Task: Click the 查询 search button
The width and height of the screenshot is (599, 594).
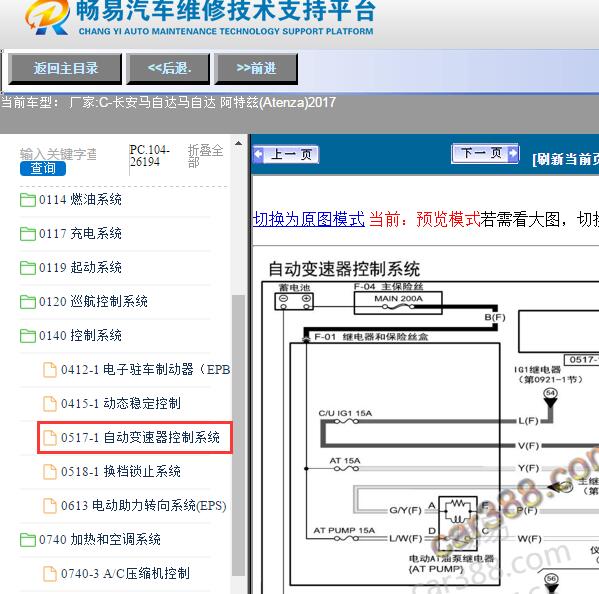Action: click(x=43, y=168)
